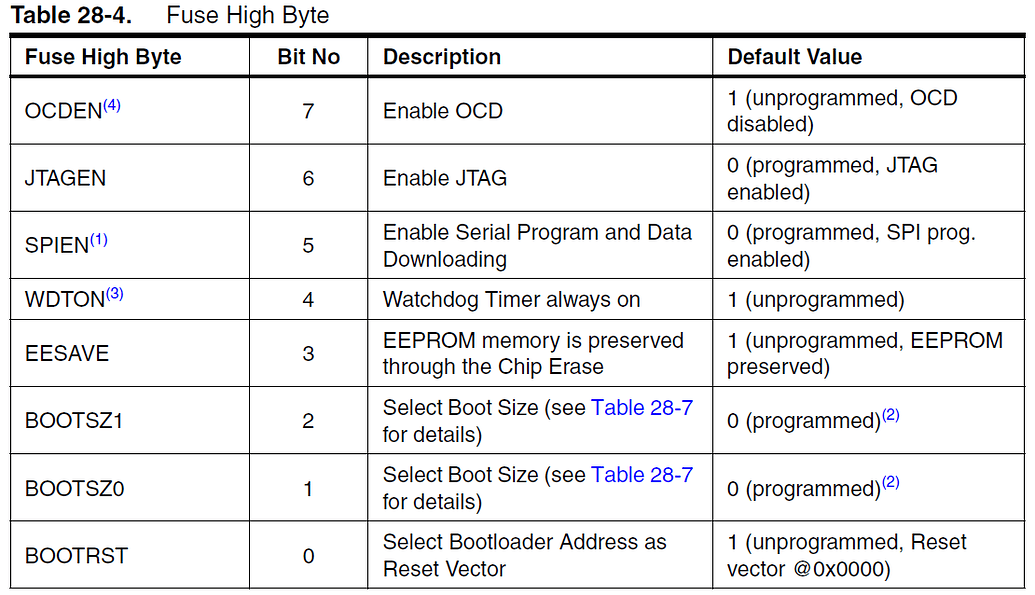Follow Table 28-7 link in BOOTSZ1 row
The image size is (1035, 595).
pos(642,408)
